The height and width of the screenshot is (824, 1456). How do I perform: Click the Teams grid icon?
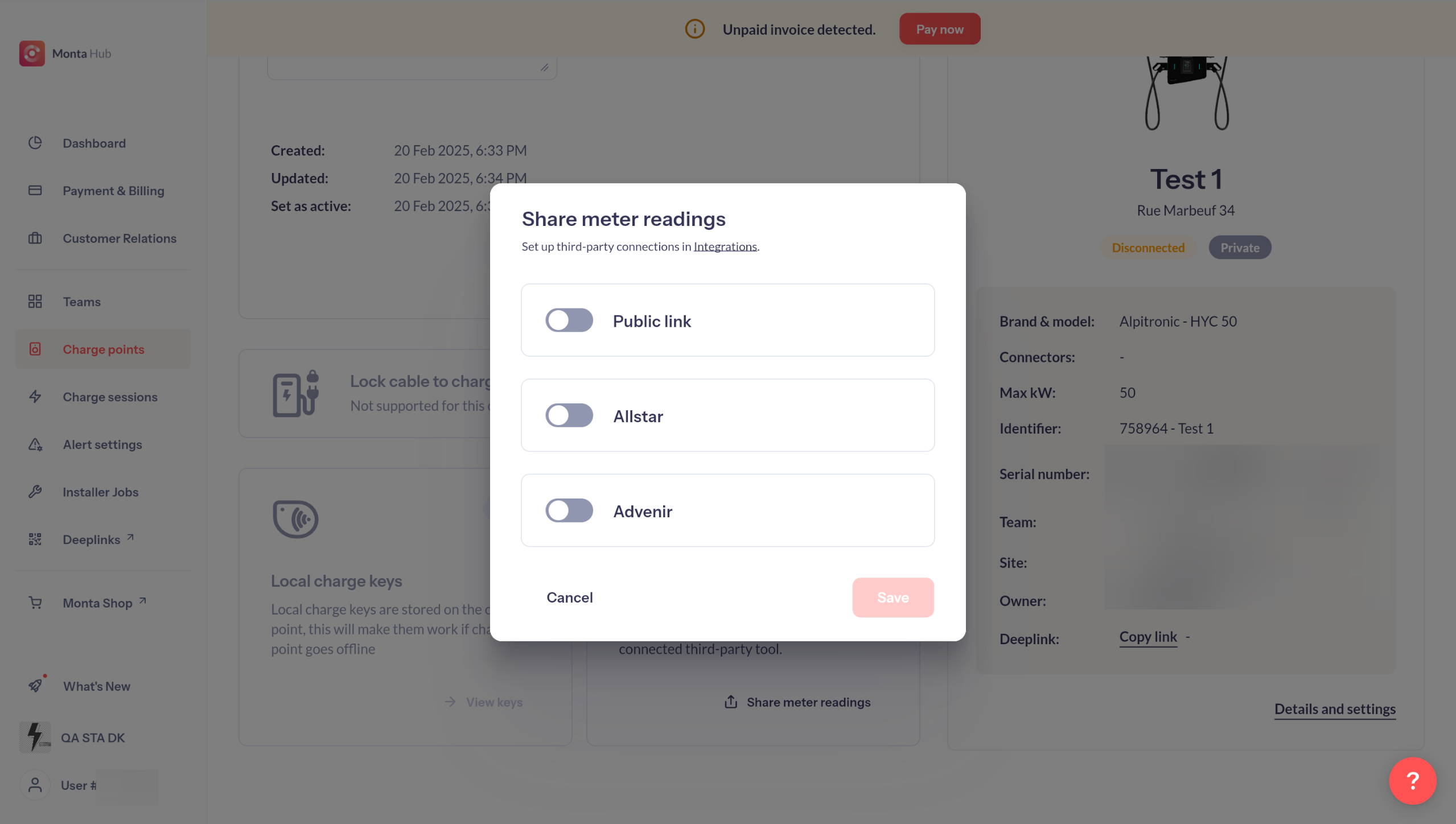tap(35, 302)
